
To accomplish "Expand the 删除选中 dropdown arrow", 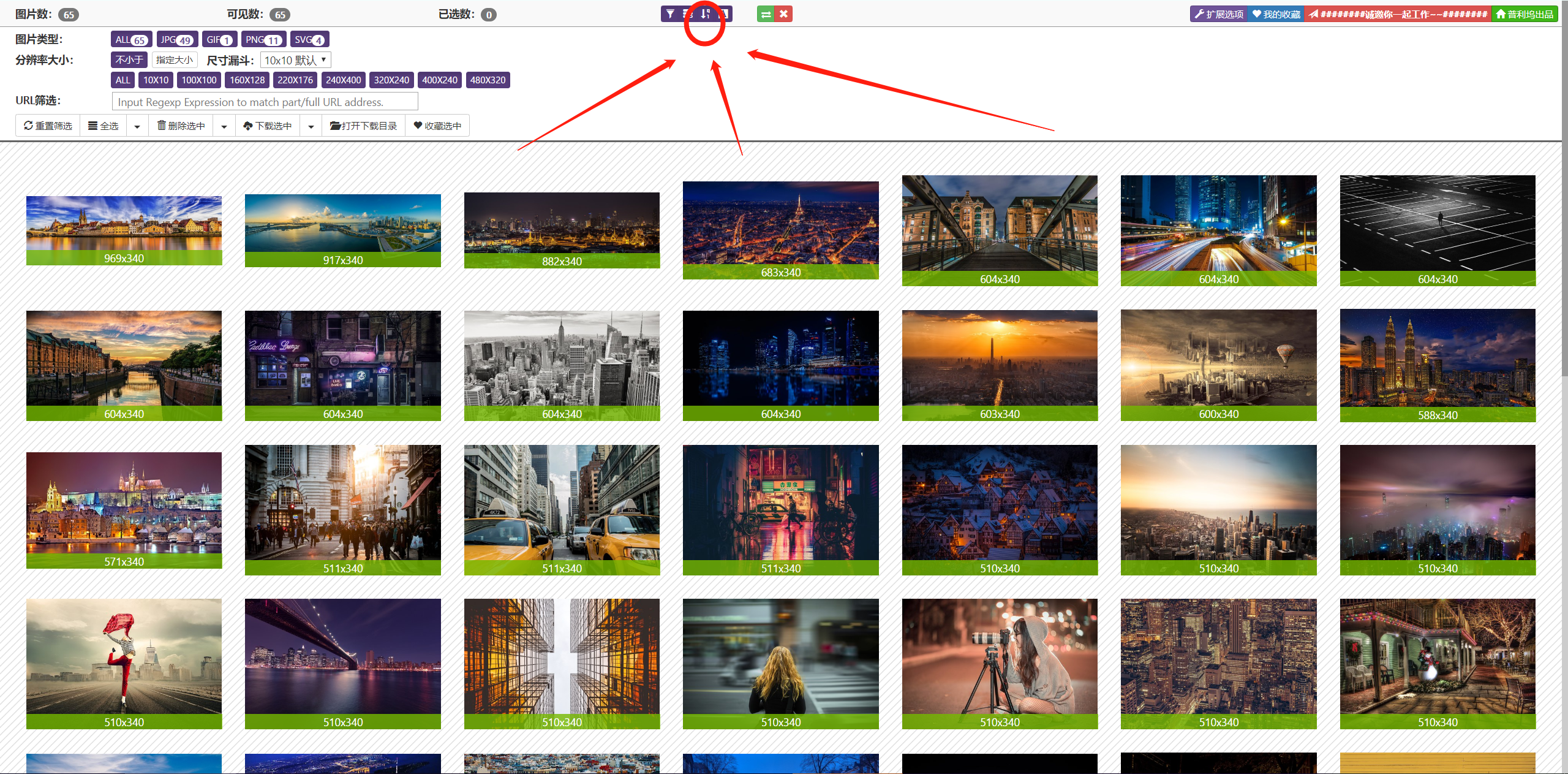I will [x=224, y=126].
